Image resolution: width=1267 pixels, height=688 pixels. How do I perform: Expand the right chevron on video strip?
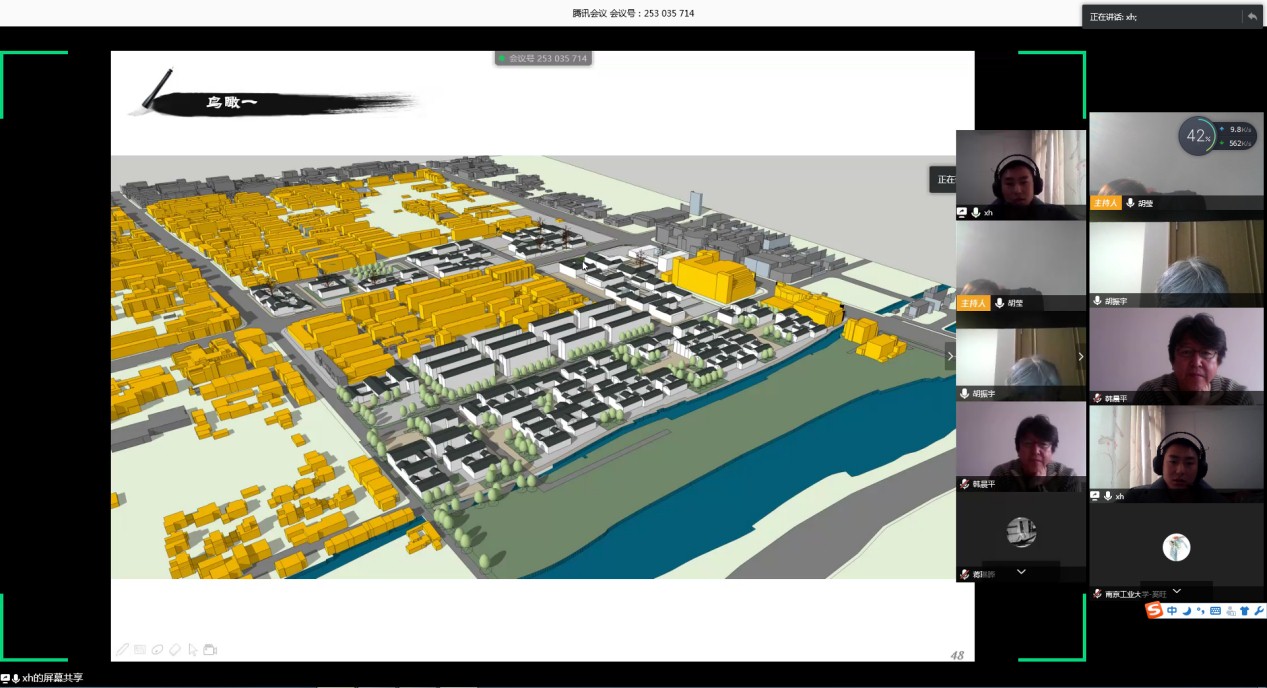(1080, 356)
